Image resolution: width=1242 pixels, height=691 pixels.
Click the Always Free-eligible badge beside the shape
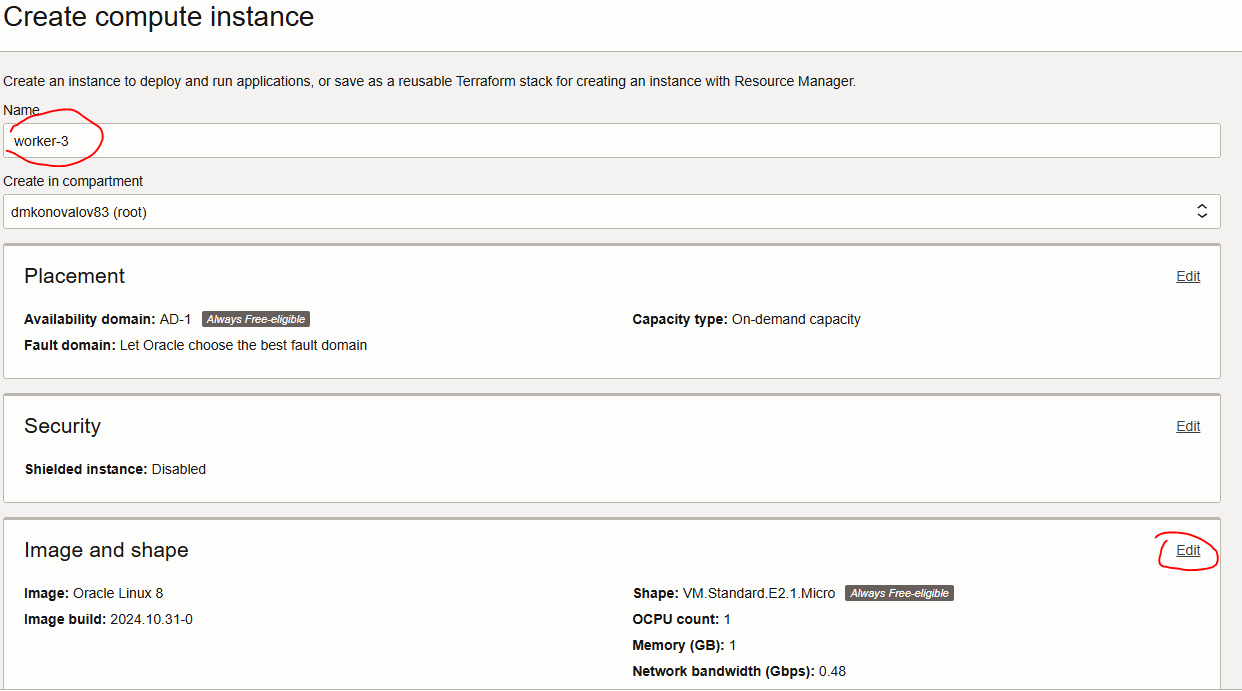tap(899, 594)
